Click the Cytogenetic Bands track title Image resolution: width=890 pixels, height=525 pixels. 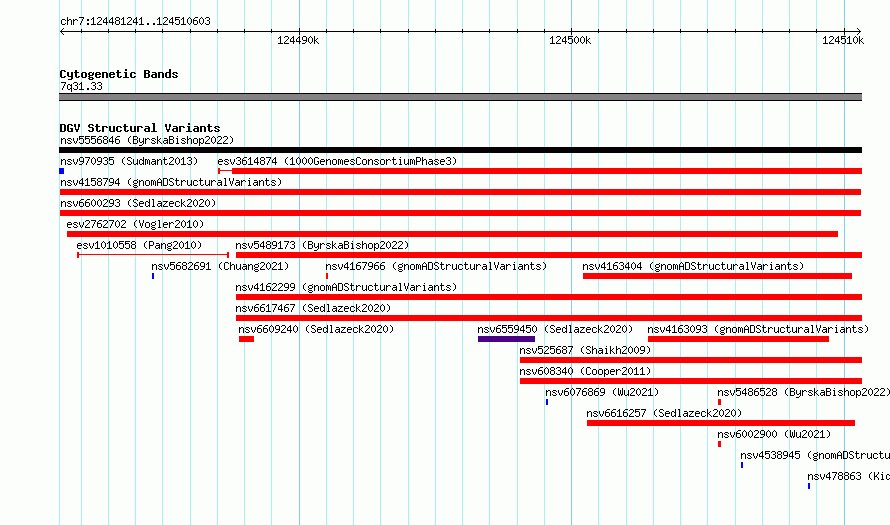[119, 74]
